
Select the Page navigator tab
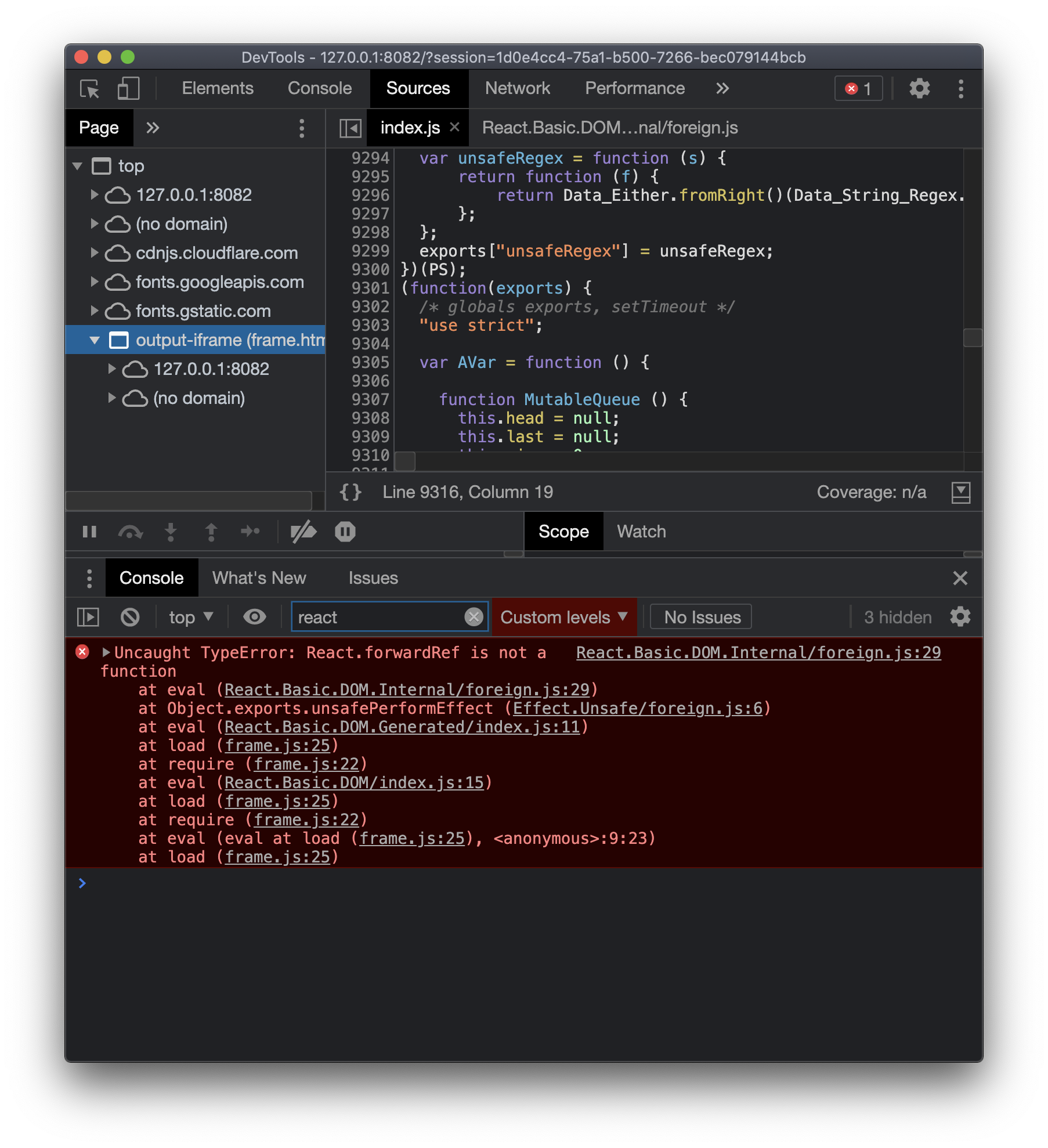[99, 128]
